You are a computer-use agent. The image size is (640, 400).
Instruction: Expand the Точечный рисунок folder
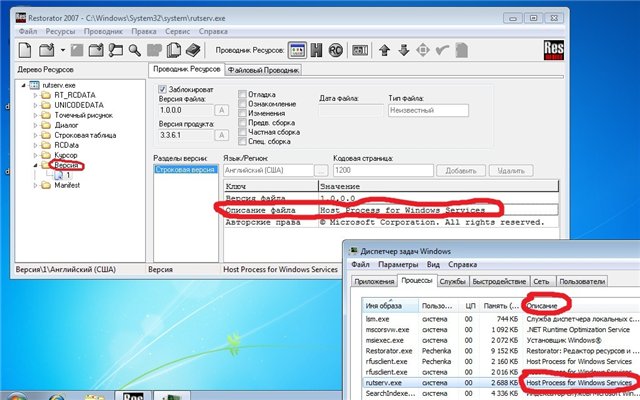[x=35, y=115]
